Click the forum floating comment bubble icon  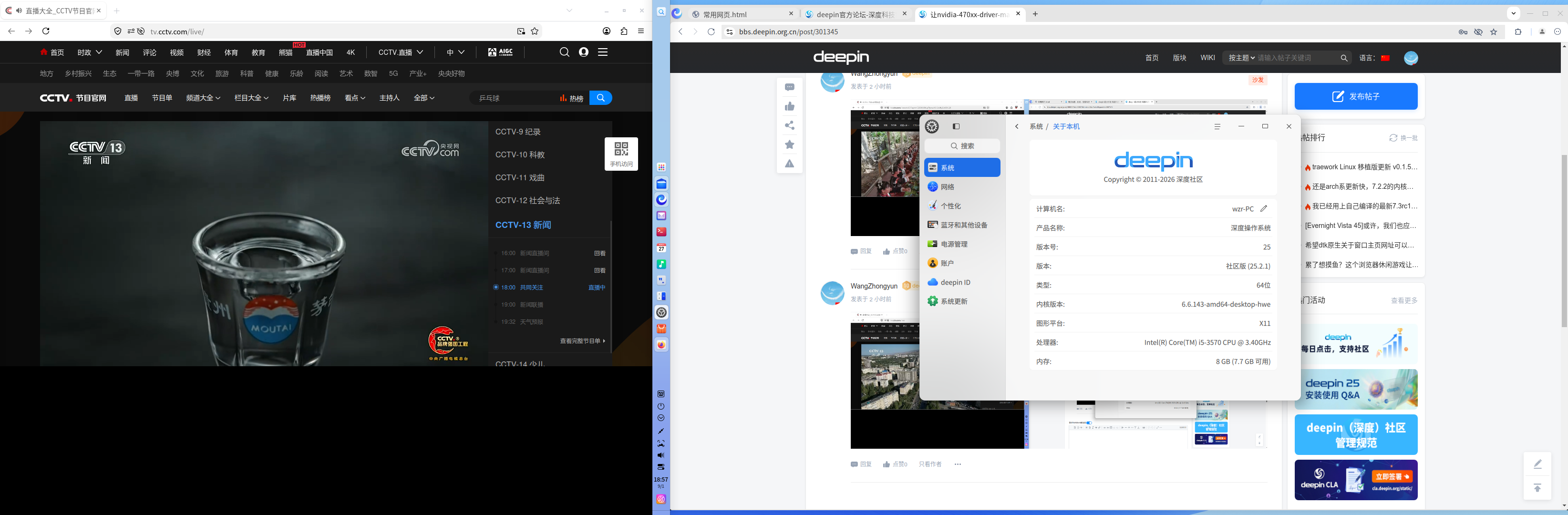(789, 87)
